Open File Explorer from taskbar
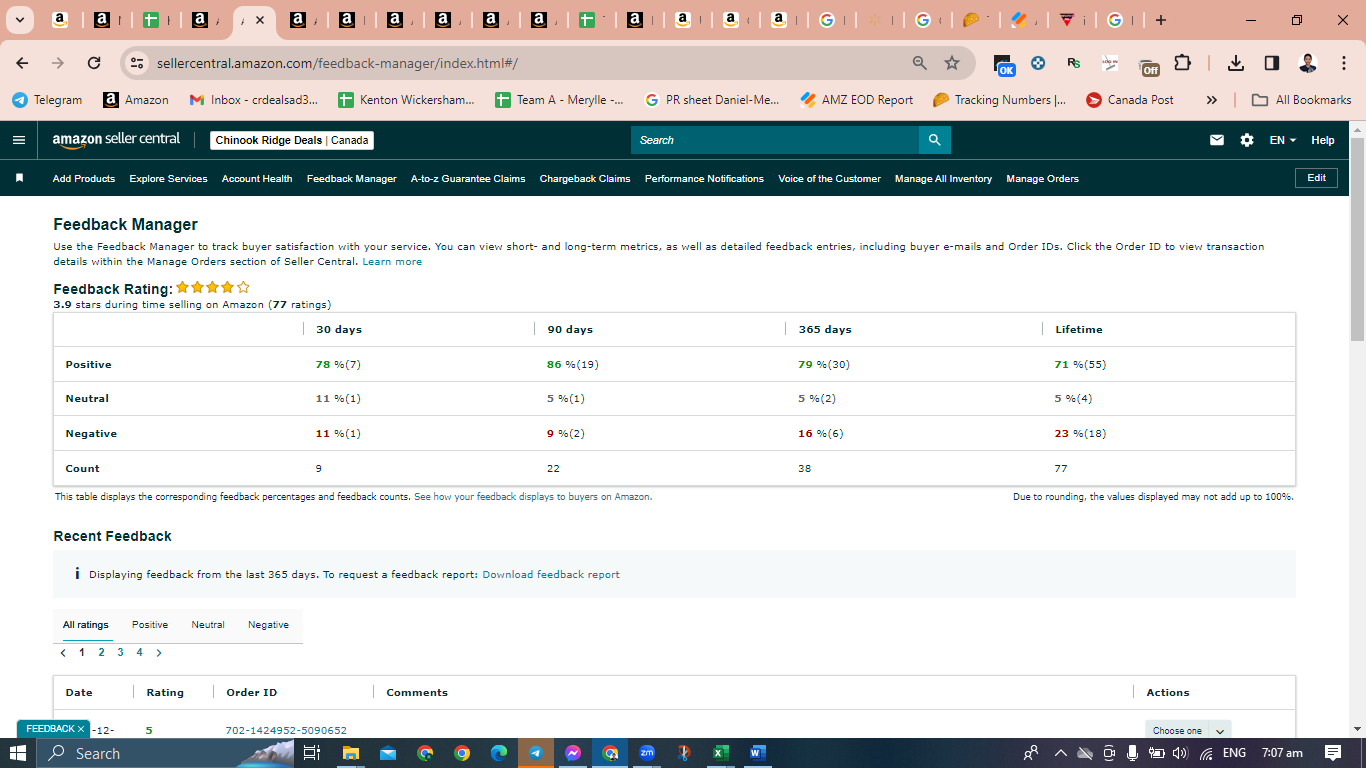Viewport: 1366px width, 768px height. [350, 753]
